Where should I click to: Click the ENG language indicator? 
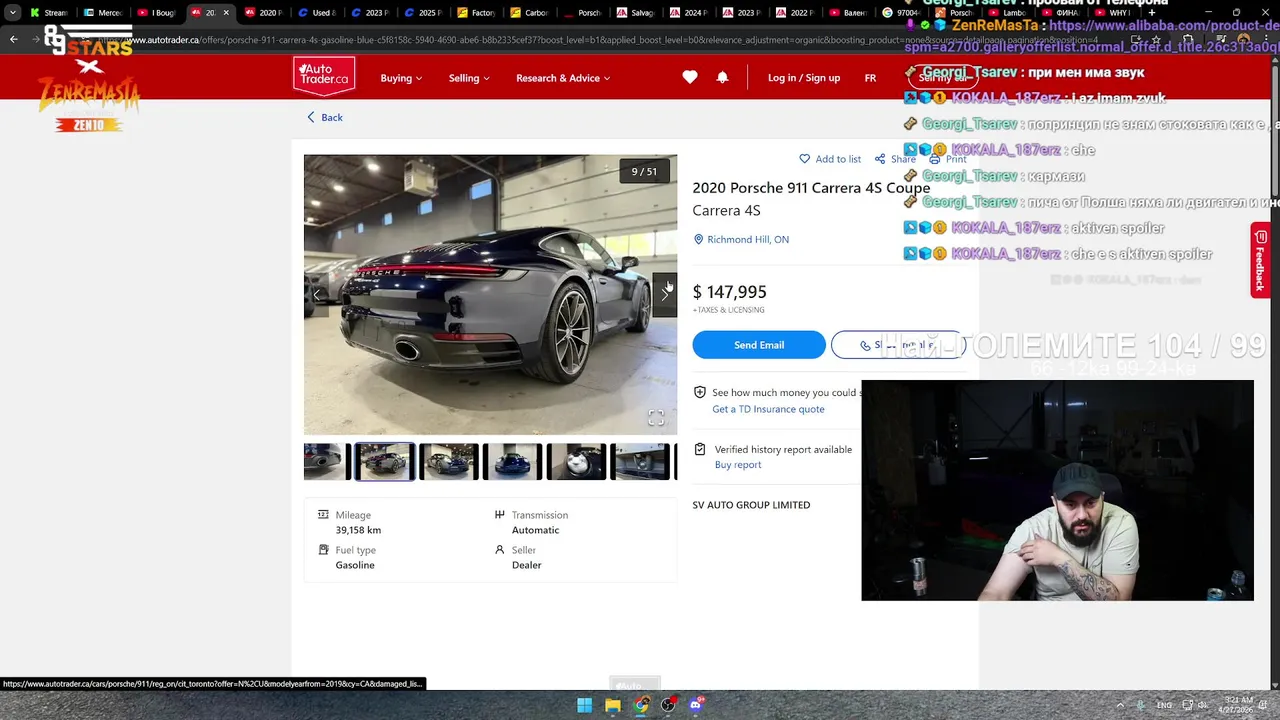(x=1164, y=705)
